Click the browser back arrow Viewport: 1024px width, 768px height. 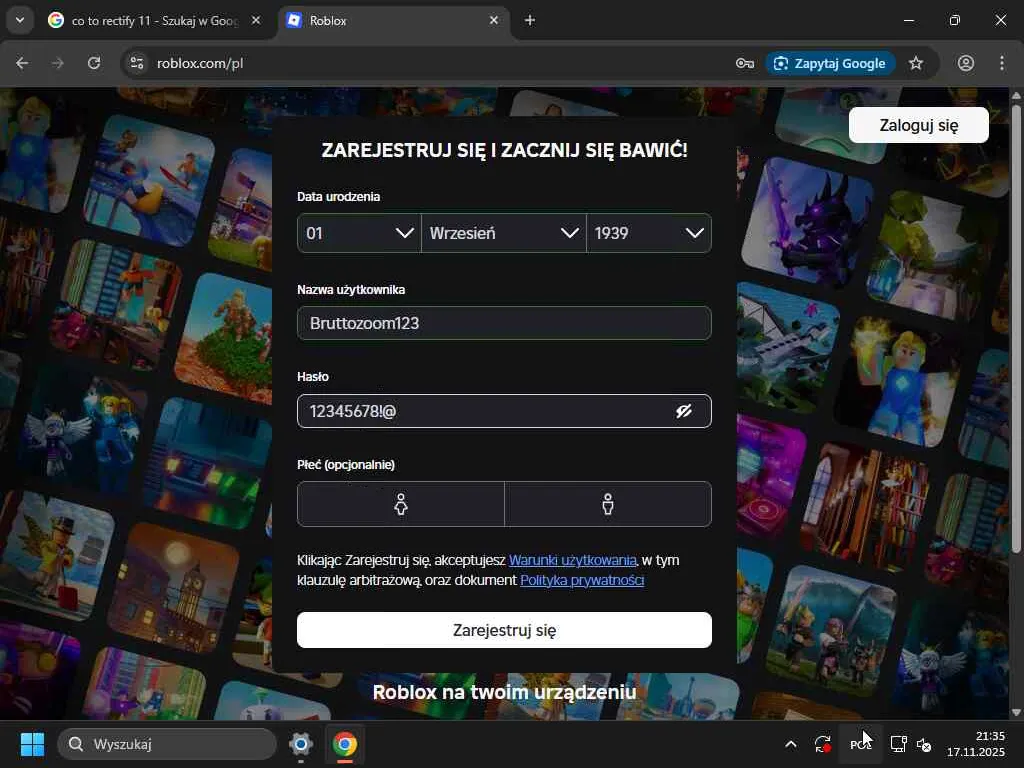pos(22,63)
